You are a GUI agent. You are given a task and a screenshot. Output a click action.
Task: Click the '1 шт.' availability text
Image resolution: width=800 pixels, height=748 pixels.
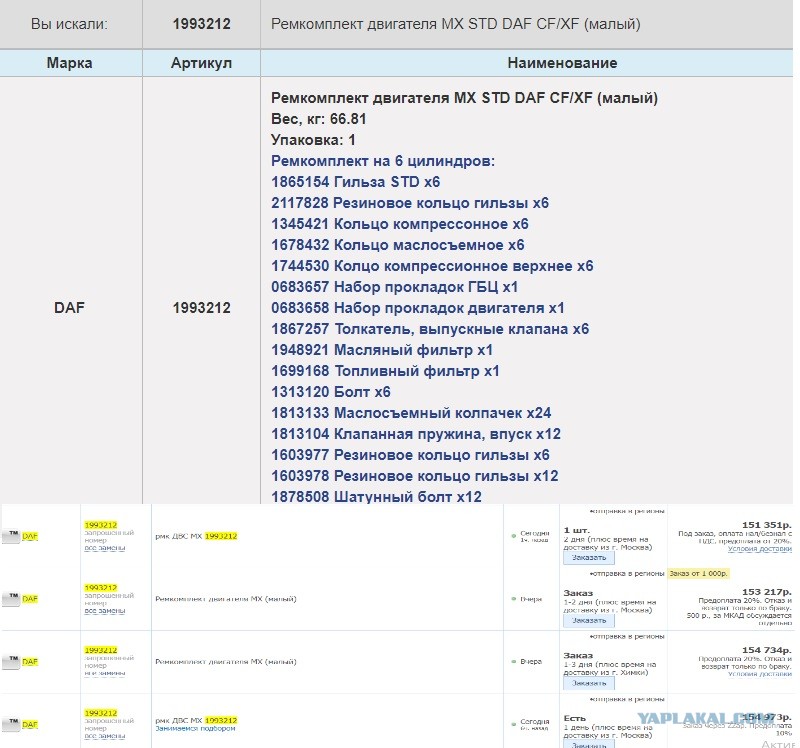(576, 530)
